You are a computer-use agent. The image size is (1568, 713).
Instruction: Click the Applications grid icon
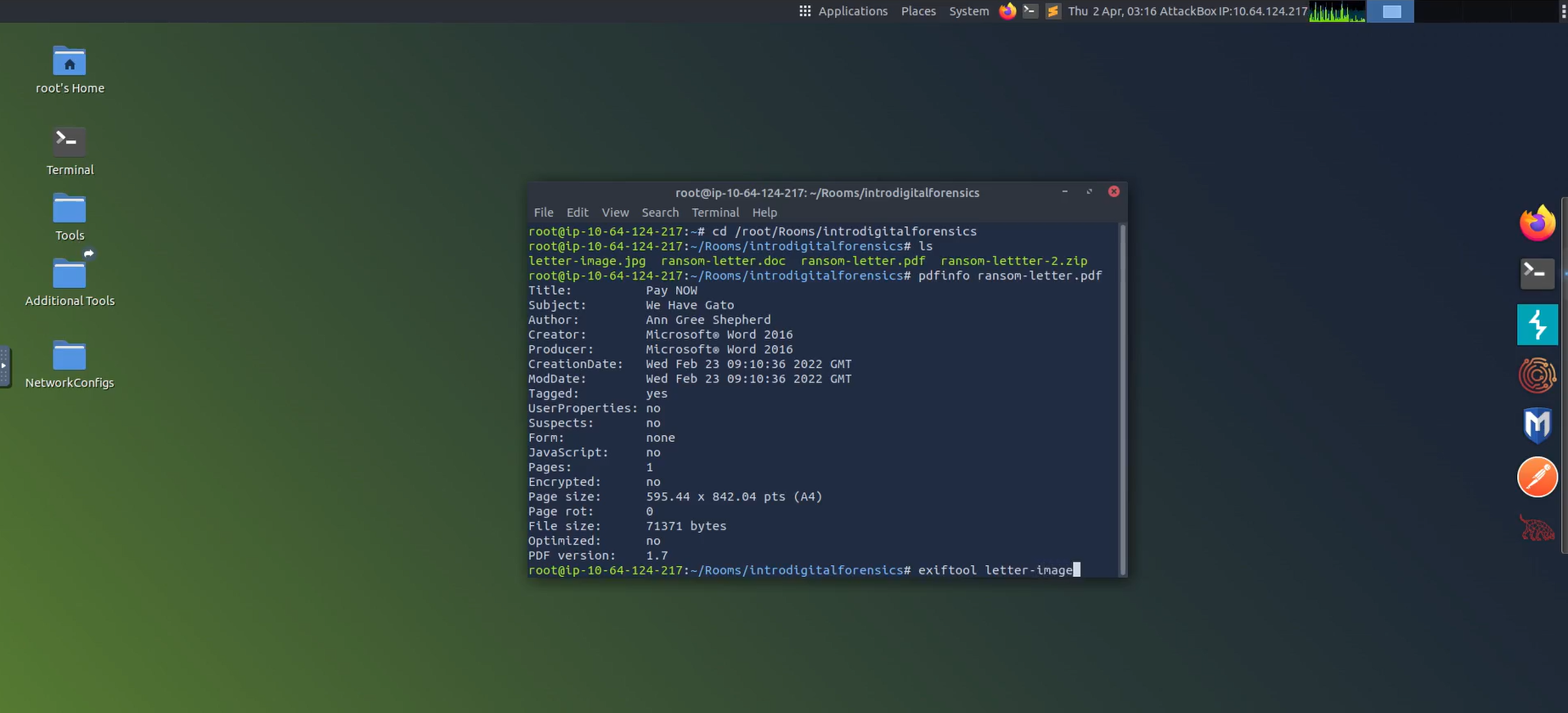[x=804, y=11]
